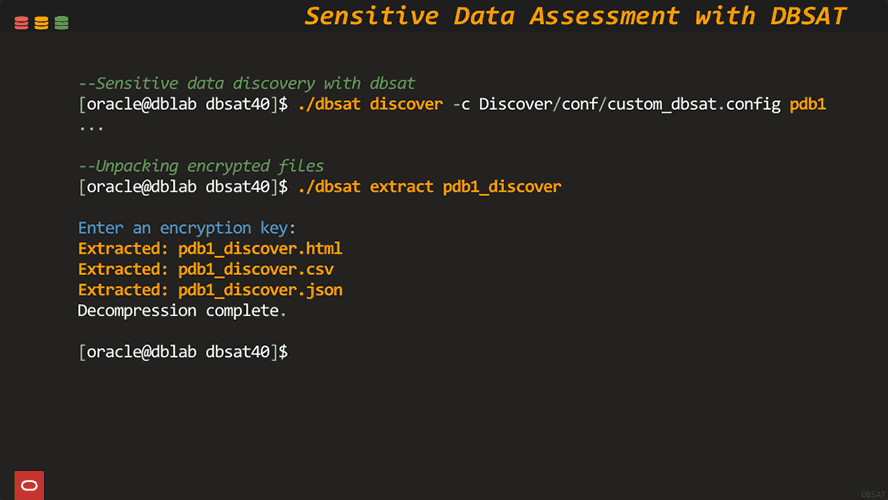Click the ellipsis line below the discover command
Image resolution: width=888 pixels, height=500 pixels.
91,125
